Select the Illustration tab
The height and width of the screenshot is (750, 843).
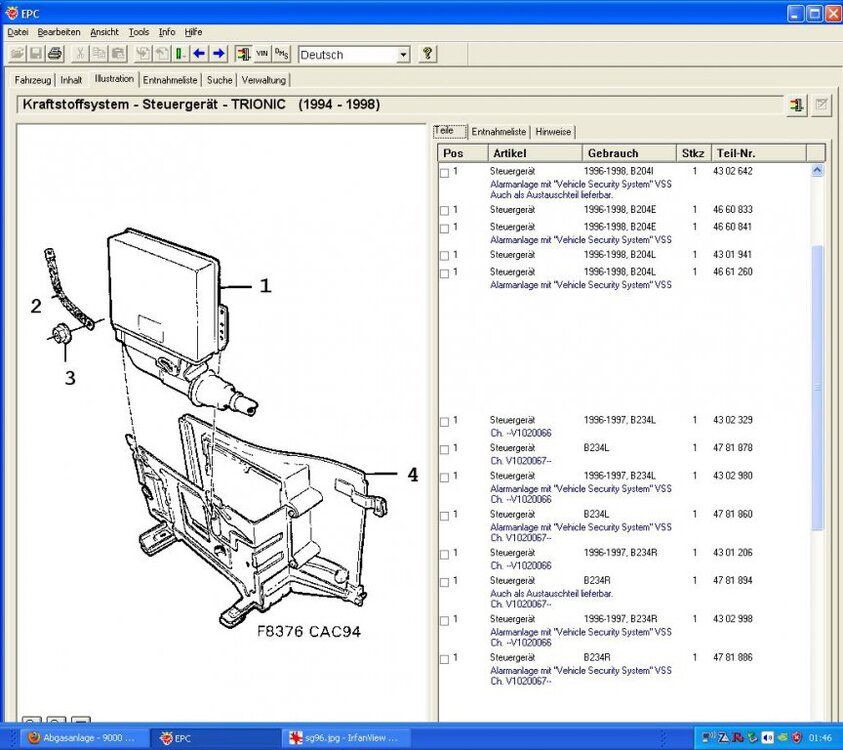click(x=114, y=78)
